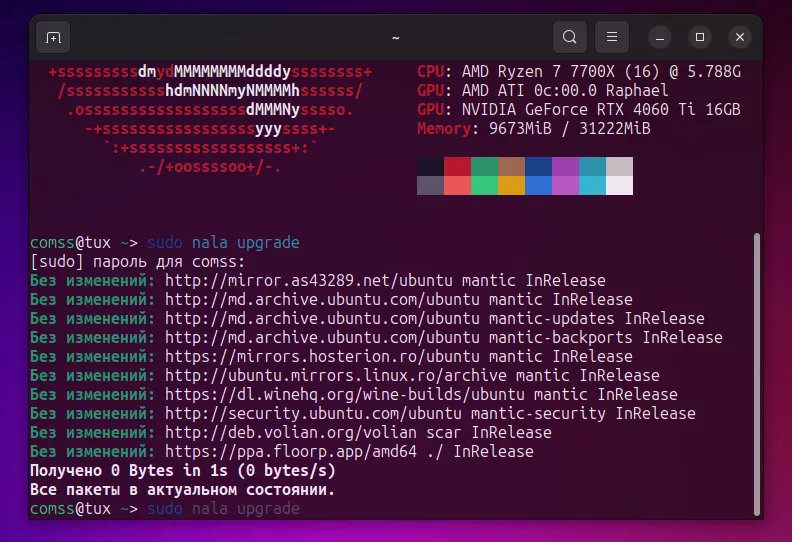Click the window title "~"
792x542 pixels.
tap(396, 38)
